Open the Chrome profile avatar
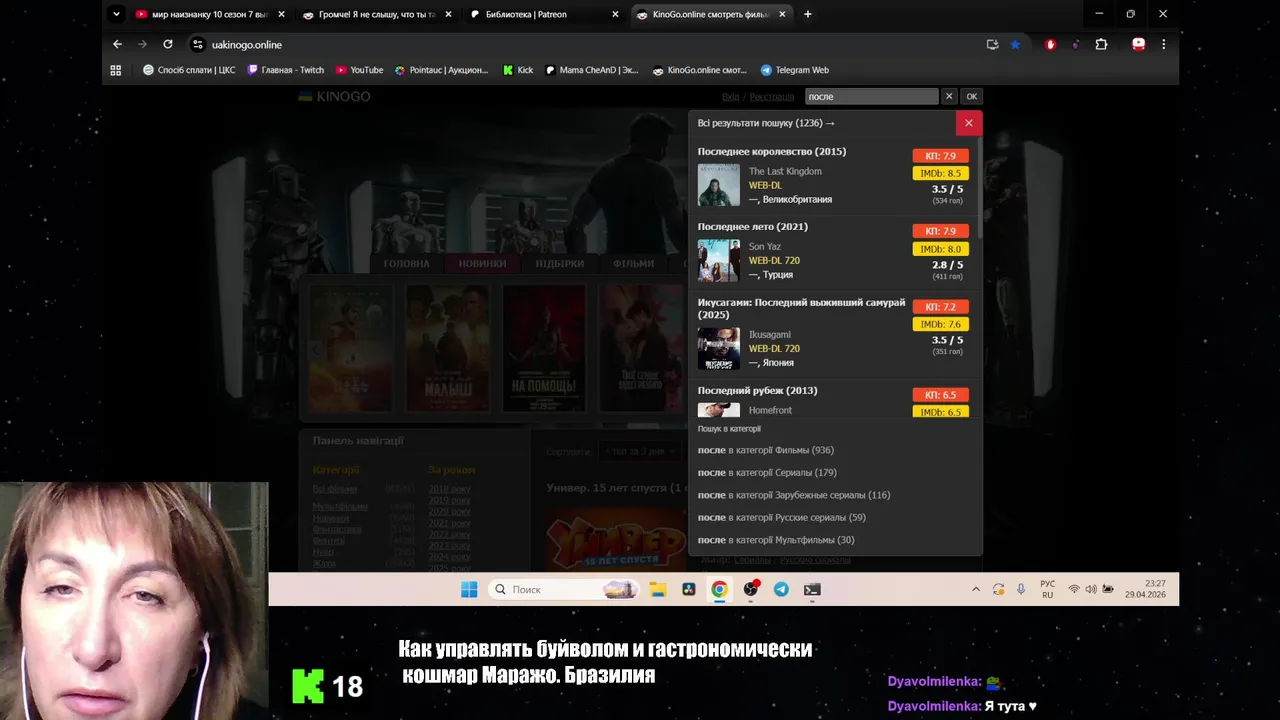 [x=1138, y=44]
